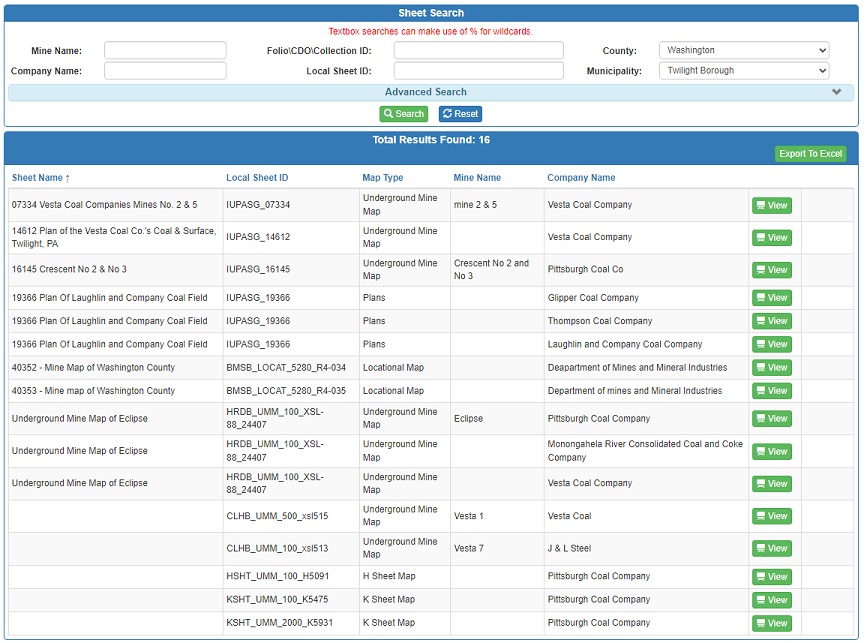This screenshot has width=867, height=643.
Task: View the KSHT_UMM_2000_K5931 sheet
Action: point(772,624)
